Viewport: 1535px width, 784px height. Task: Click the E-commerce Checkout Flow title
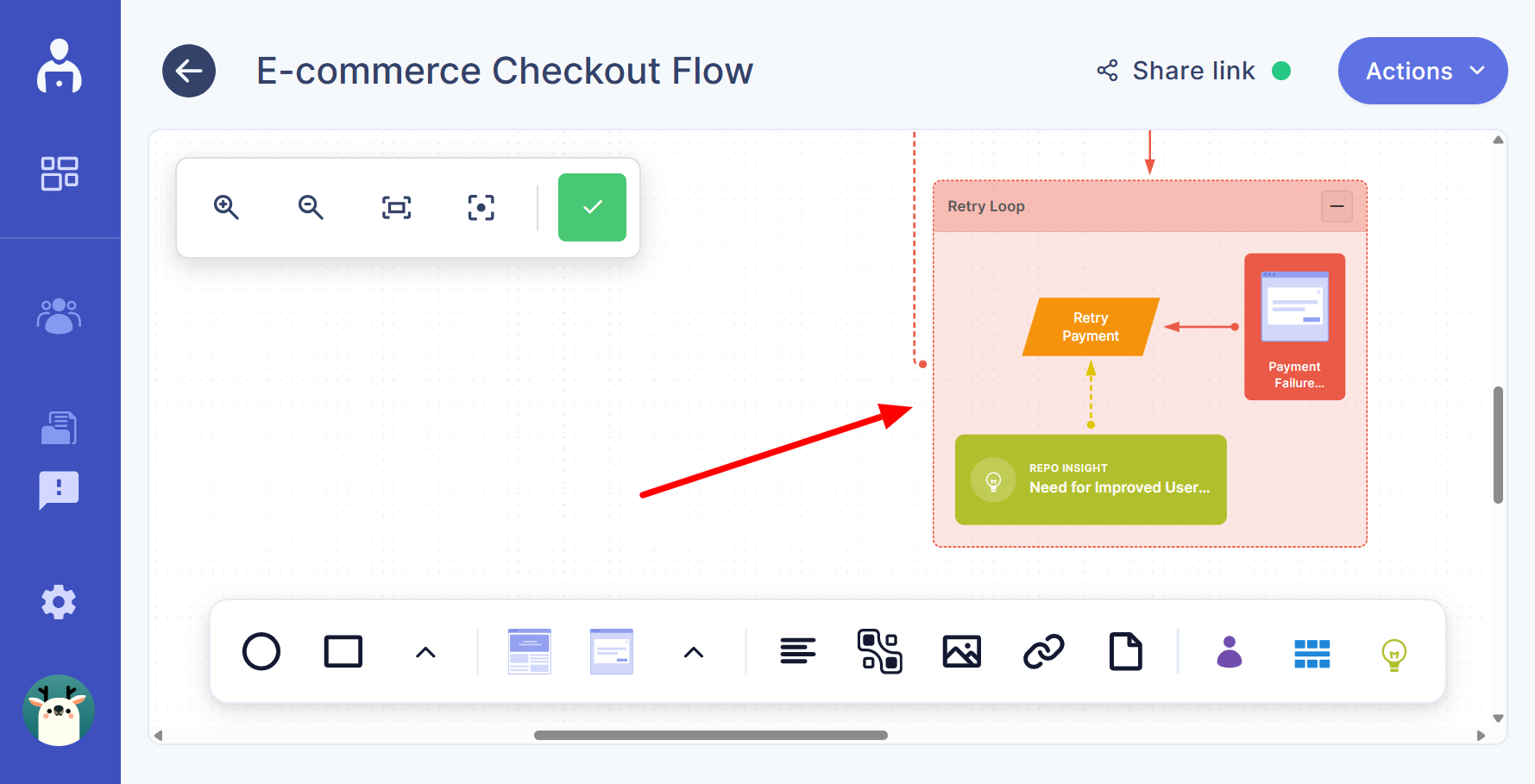point(505,71)
